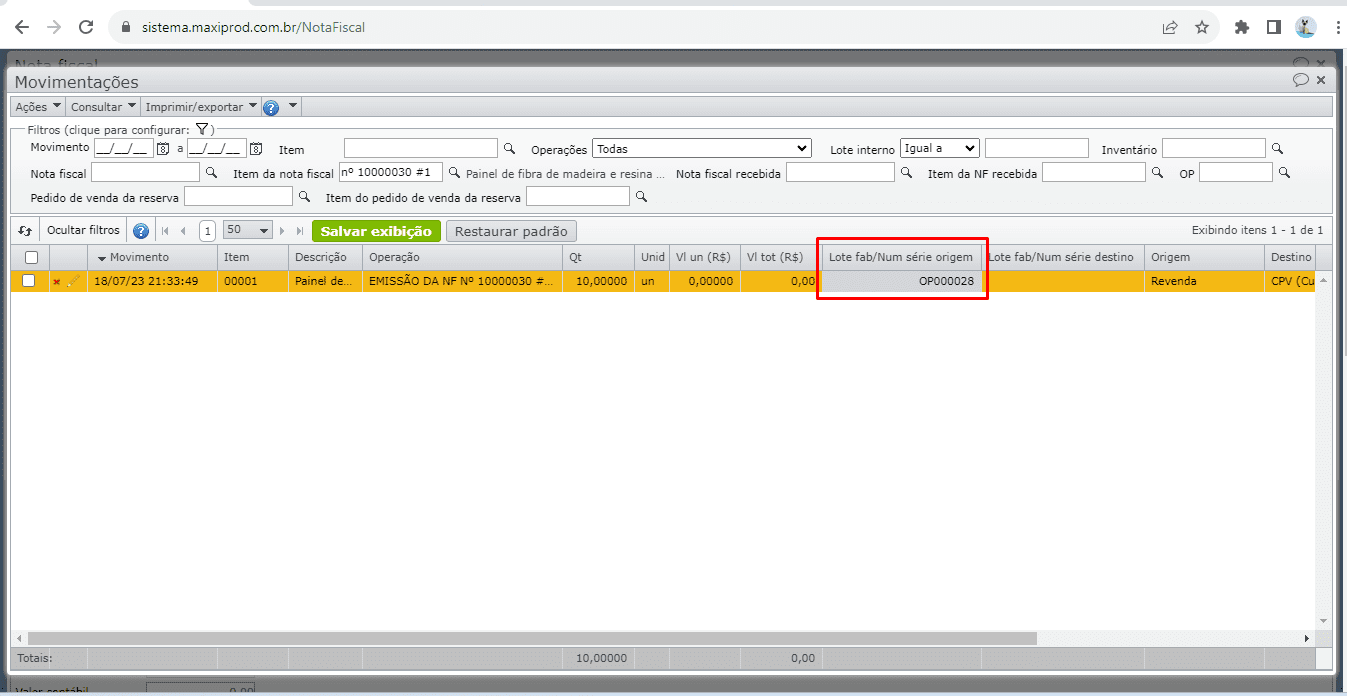The height and width of the screenshot is (696, 1347).
Task: Click the Lote fab/Num série destino header
Action: pyautogui.click(x=1063, y=258)
